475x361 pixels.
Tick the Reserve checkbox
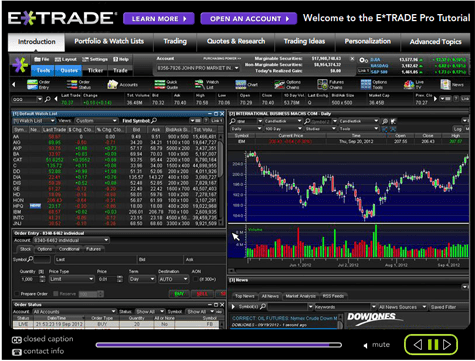[x=56, y=294]
